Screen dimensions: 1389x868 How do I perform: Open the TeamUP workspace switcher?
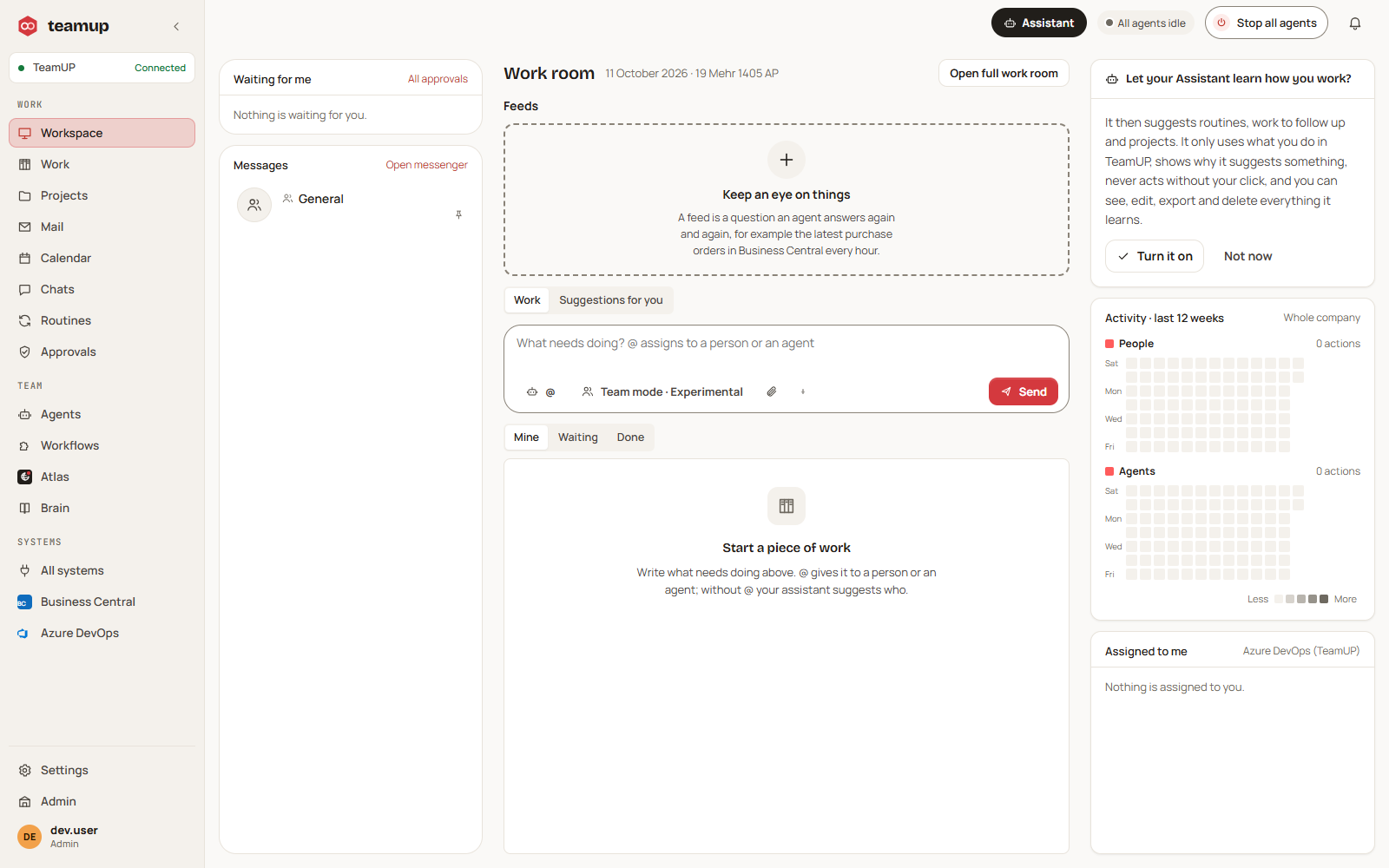[x=102, y=68]
